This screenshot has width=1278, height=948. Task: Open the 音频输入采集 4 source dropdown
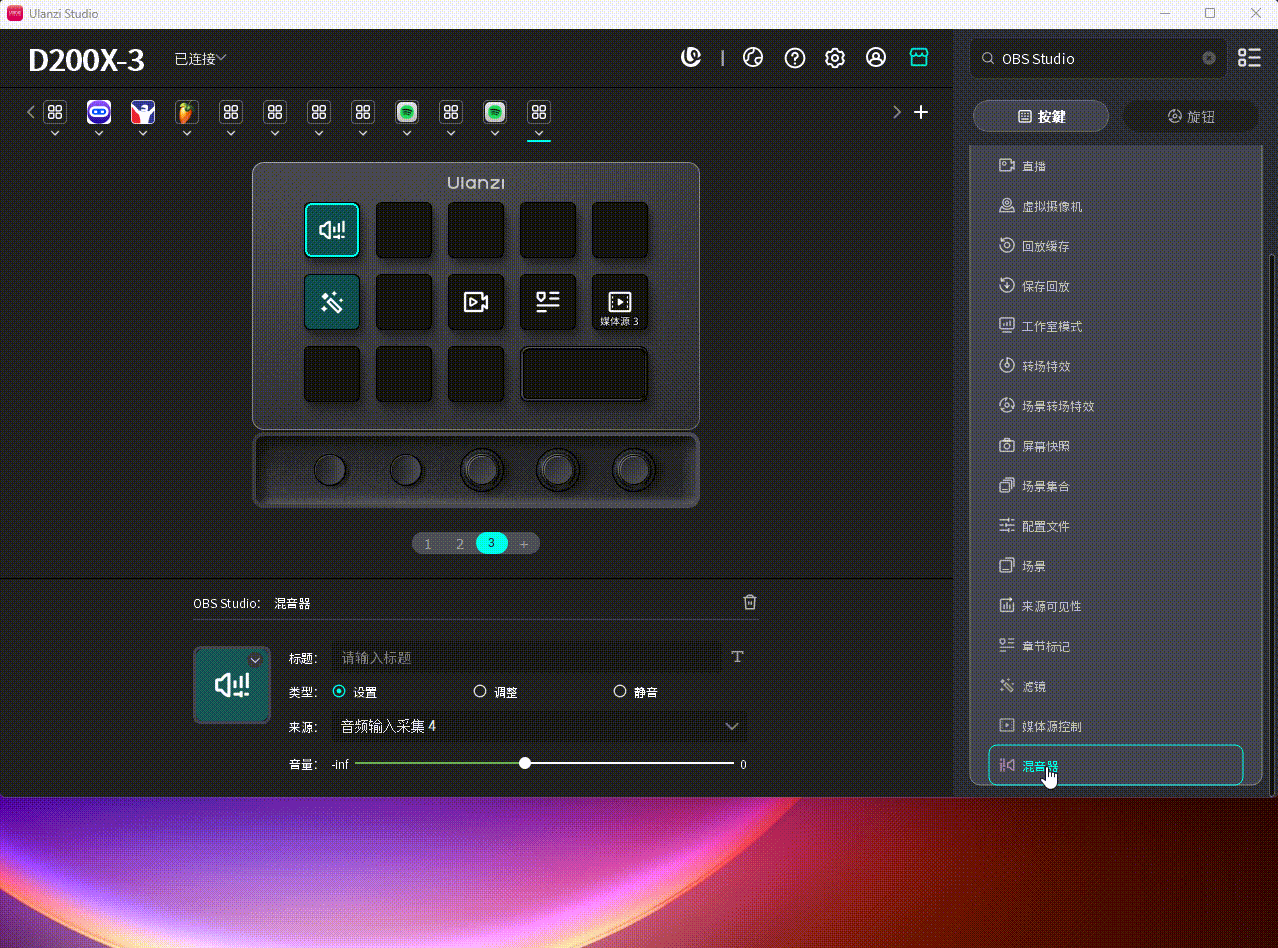click(x=538, y=726)
